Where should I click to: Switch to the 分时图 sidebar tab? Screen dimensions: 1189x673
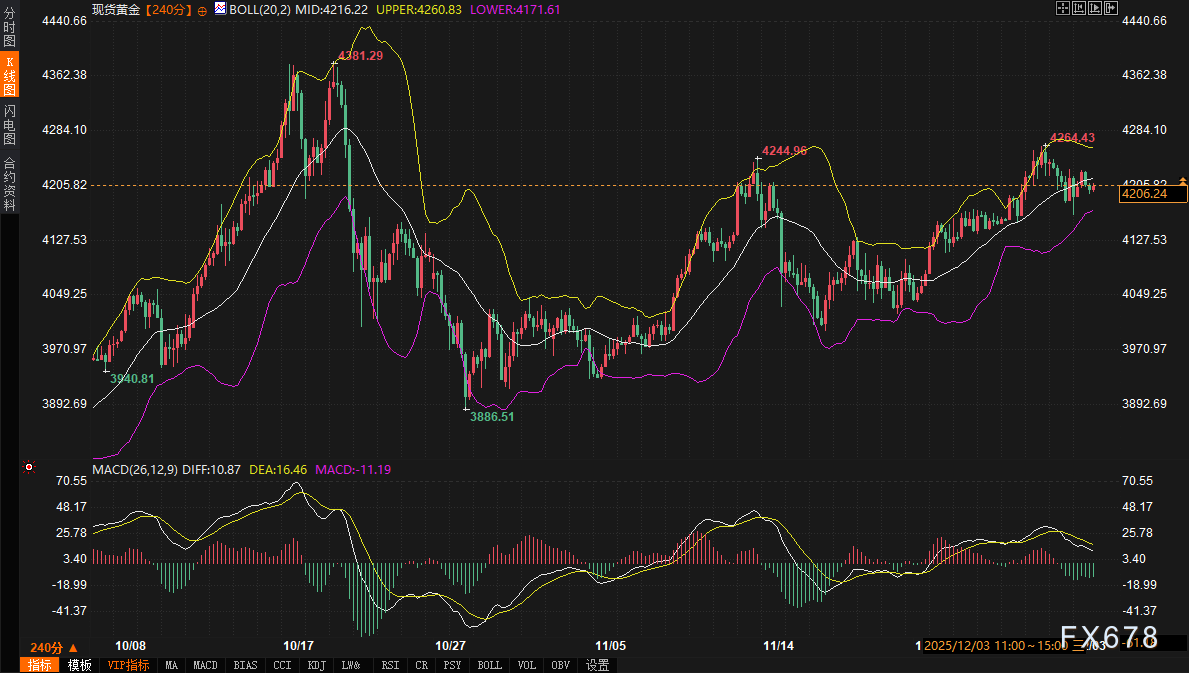(x=9, y=22)
